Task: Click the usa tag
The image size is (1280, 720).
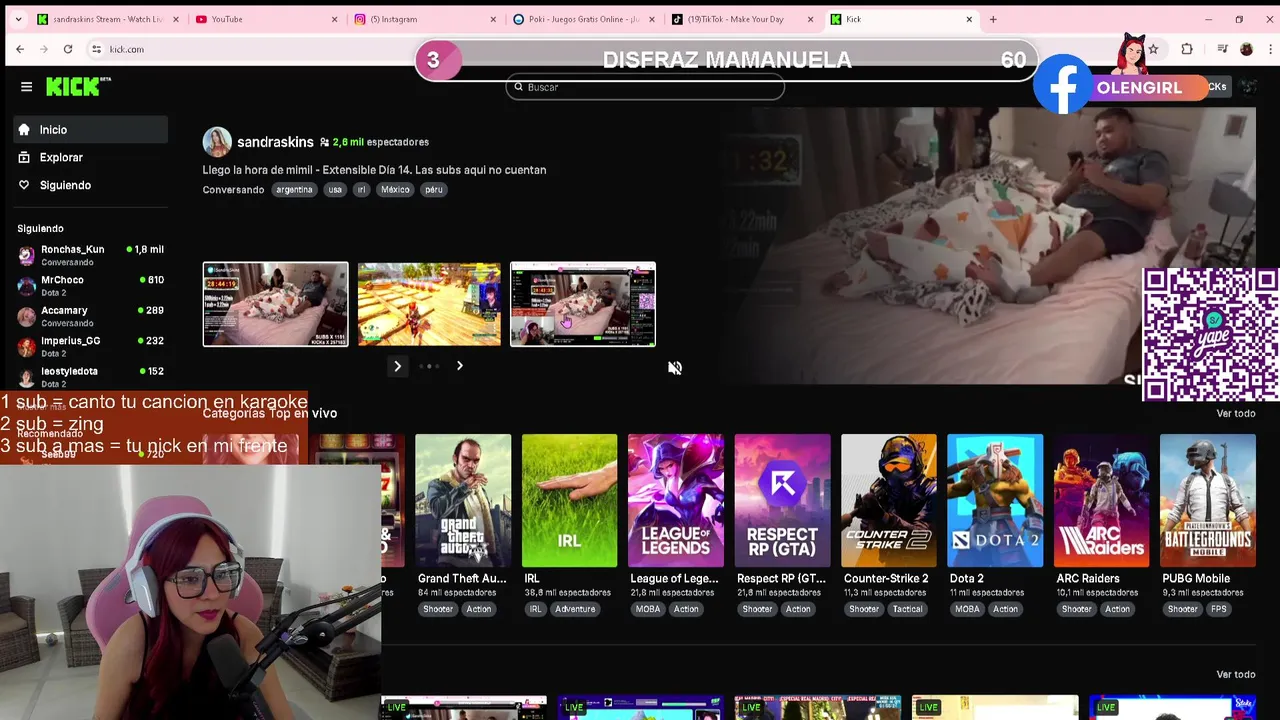Action: 335,189
